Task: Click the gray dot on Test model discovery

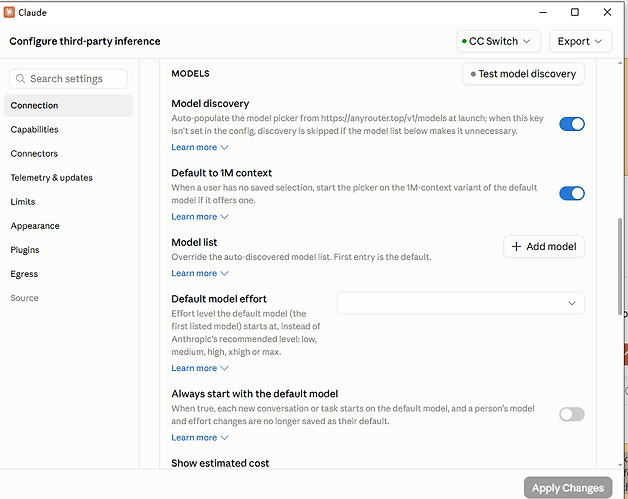Action: coord(473,74)
